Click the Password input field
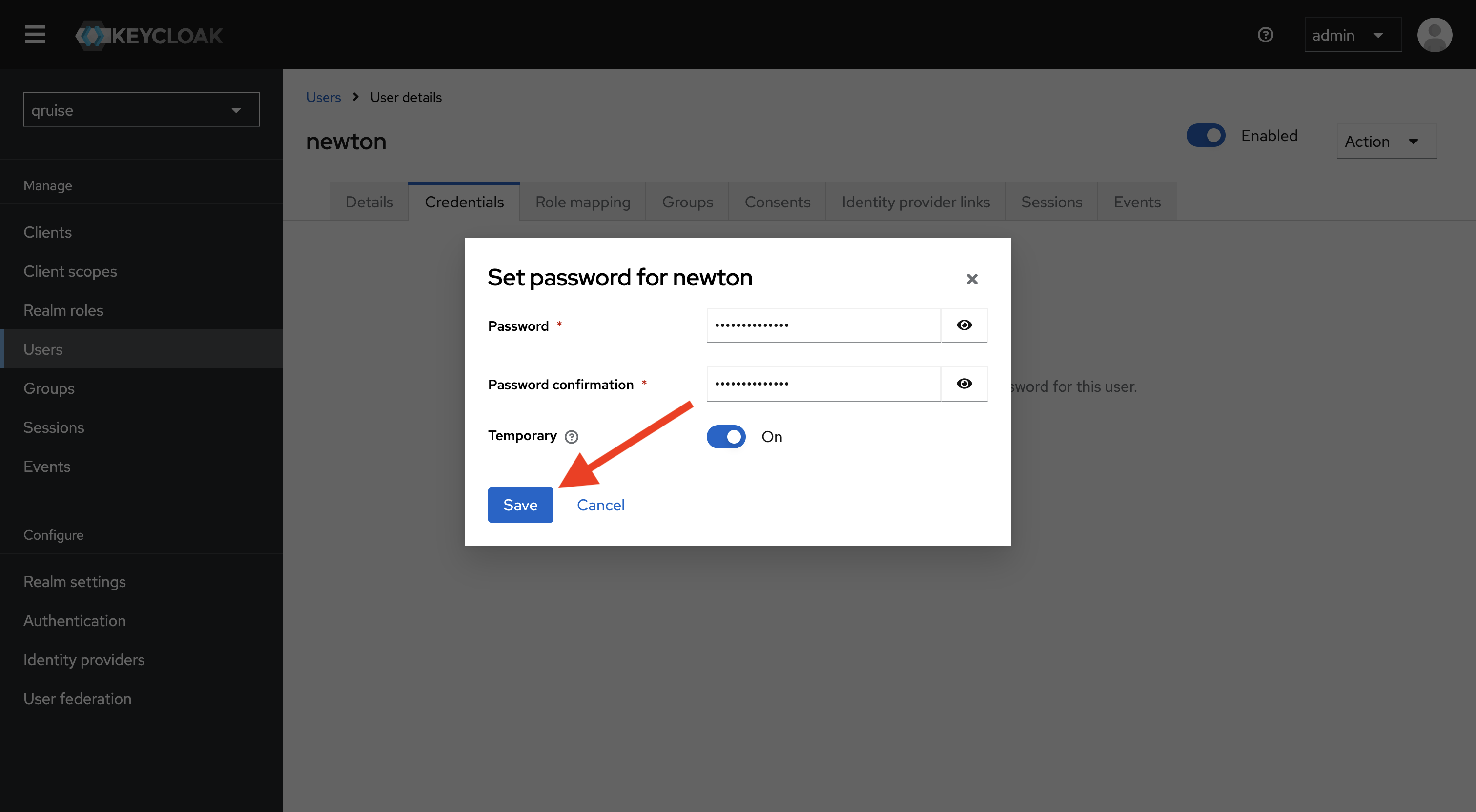The height and width of the screenshot is (812, 1476). pyautogui.click(x=823, y=325)
